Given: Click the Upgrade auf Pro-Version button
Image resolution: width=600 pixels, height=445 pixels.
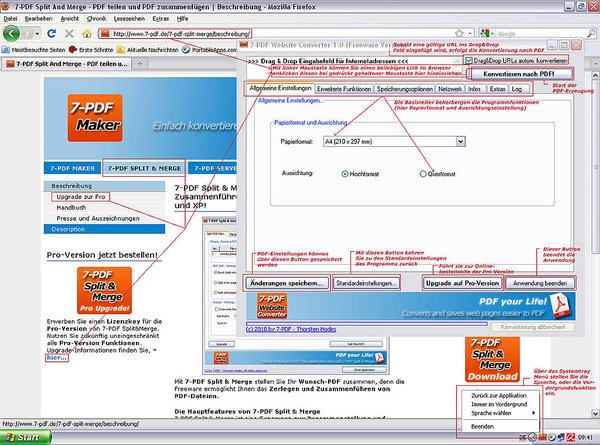Looking at the screenshot, I should (x=462, y=283).
